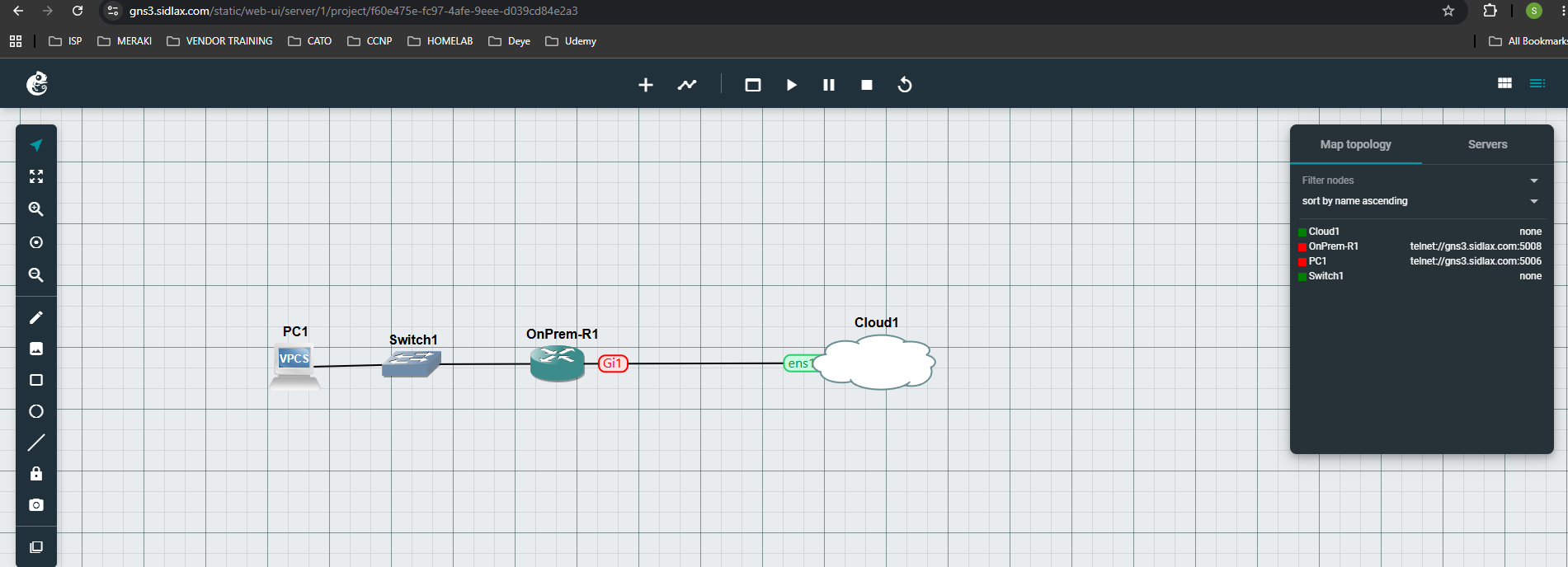
Task: Open the CATO bookmarks folder
Action: click(x=309, y=41)
